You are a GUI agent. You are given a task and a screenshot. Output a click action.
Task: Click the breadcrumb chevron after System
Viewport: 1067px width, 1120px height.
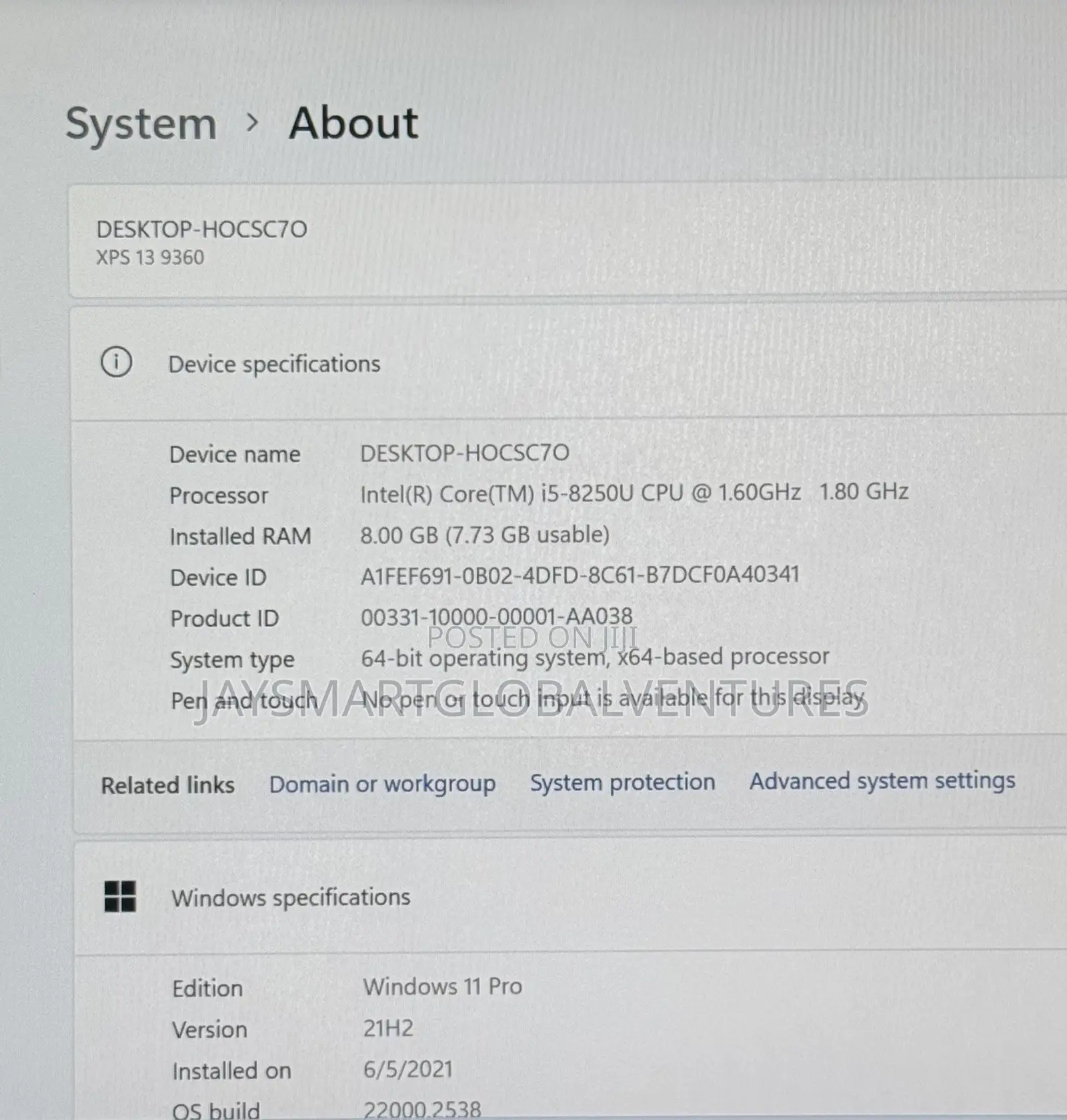coord(252,123)
